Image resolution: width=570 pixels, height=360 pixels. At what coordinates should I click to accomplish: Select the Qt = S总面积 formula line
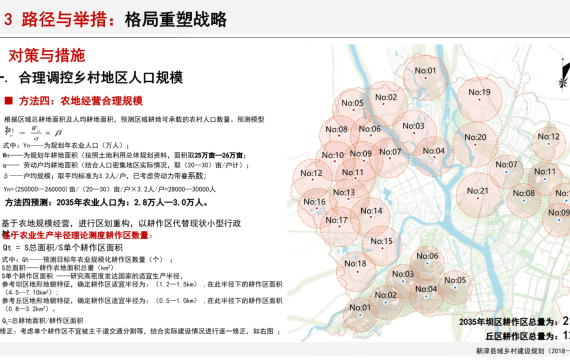click(63, 248)
